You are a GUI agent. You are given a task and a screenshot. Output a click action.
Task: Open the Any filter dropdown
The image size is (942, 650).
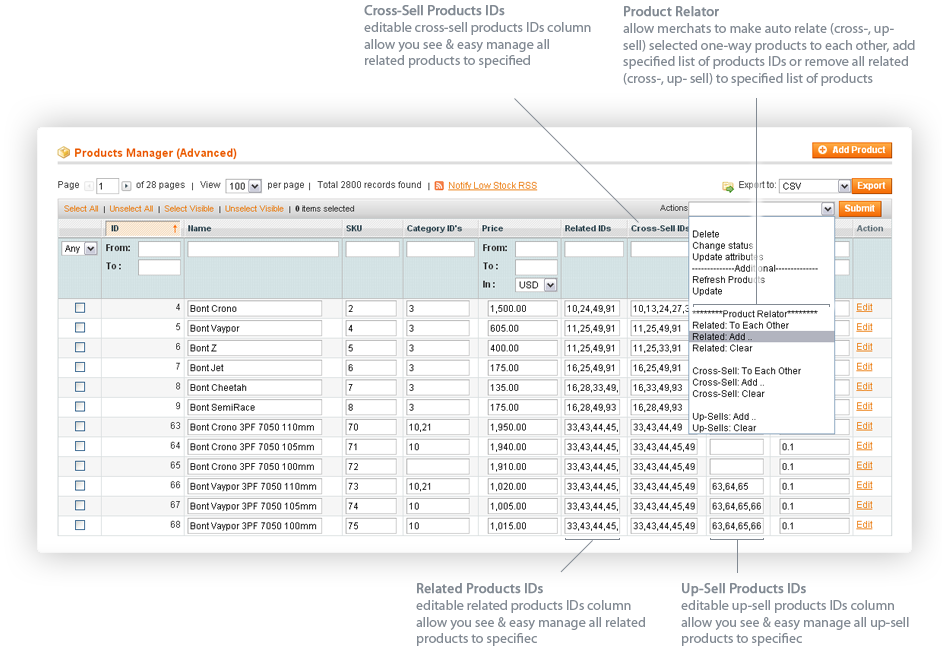pos(79,249)
